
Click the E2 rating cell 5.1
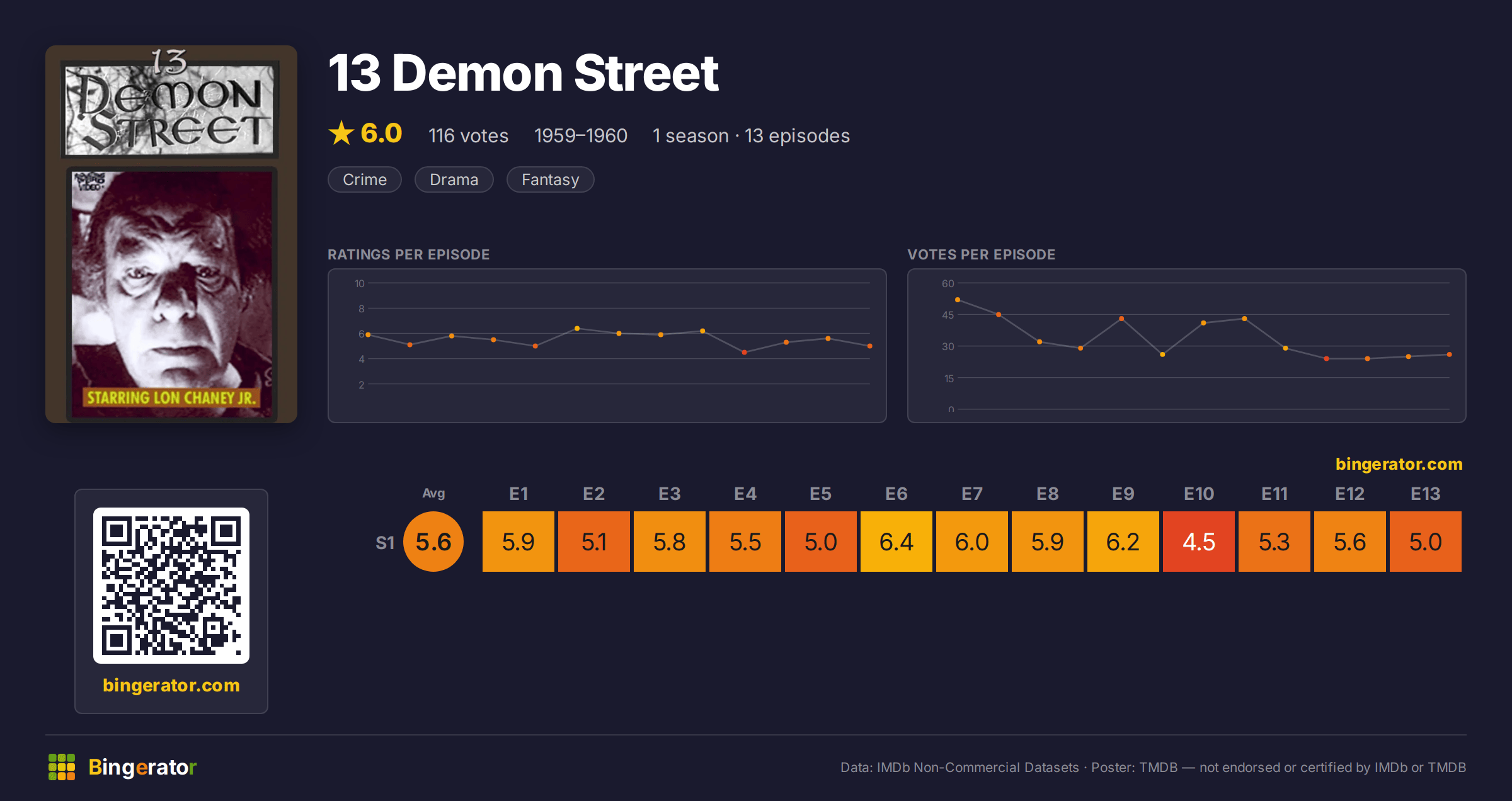[594, 542]
